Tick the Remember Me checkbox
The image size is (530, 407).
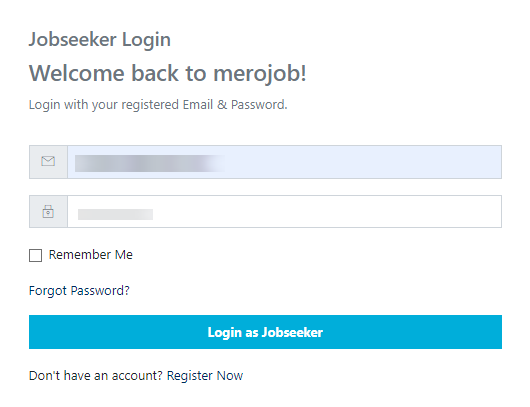coord(35,256)
